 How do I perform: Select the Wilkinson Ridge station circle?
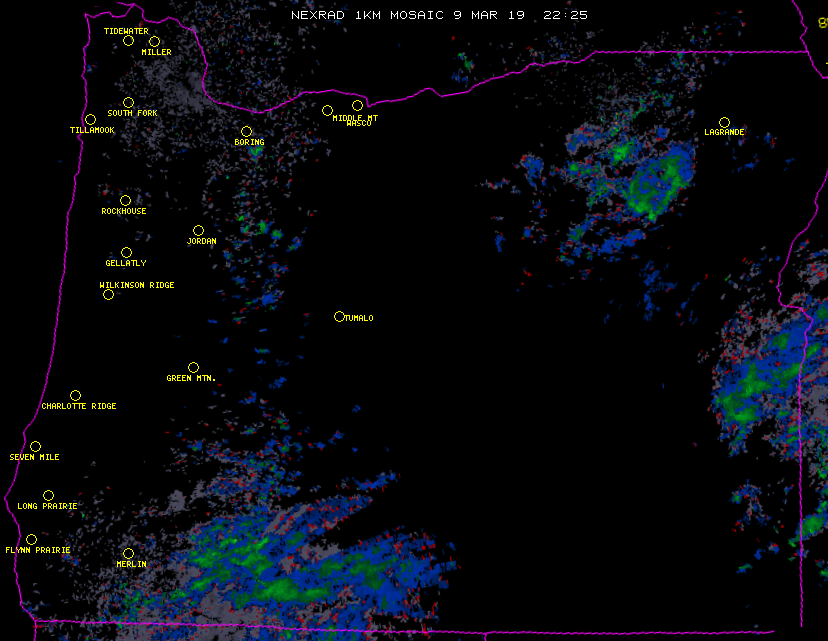pyautogui.click(x=108, y=295)
